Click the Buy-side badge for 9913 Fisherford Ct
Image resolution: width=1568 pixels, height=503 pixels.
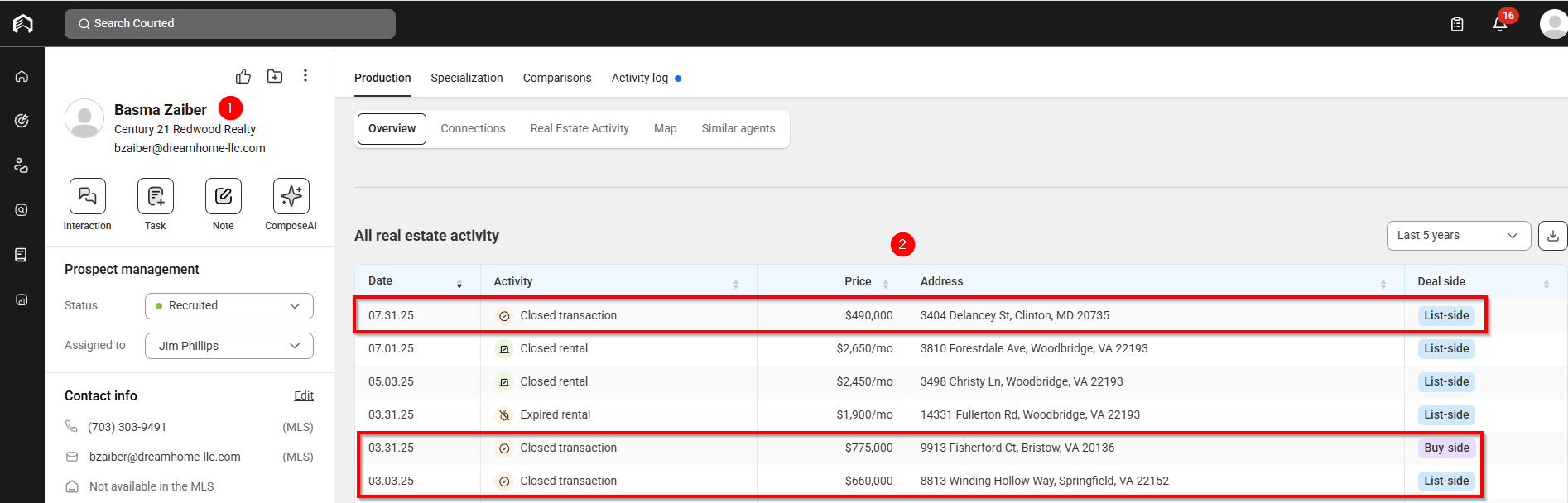[x=1446, y=448]
